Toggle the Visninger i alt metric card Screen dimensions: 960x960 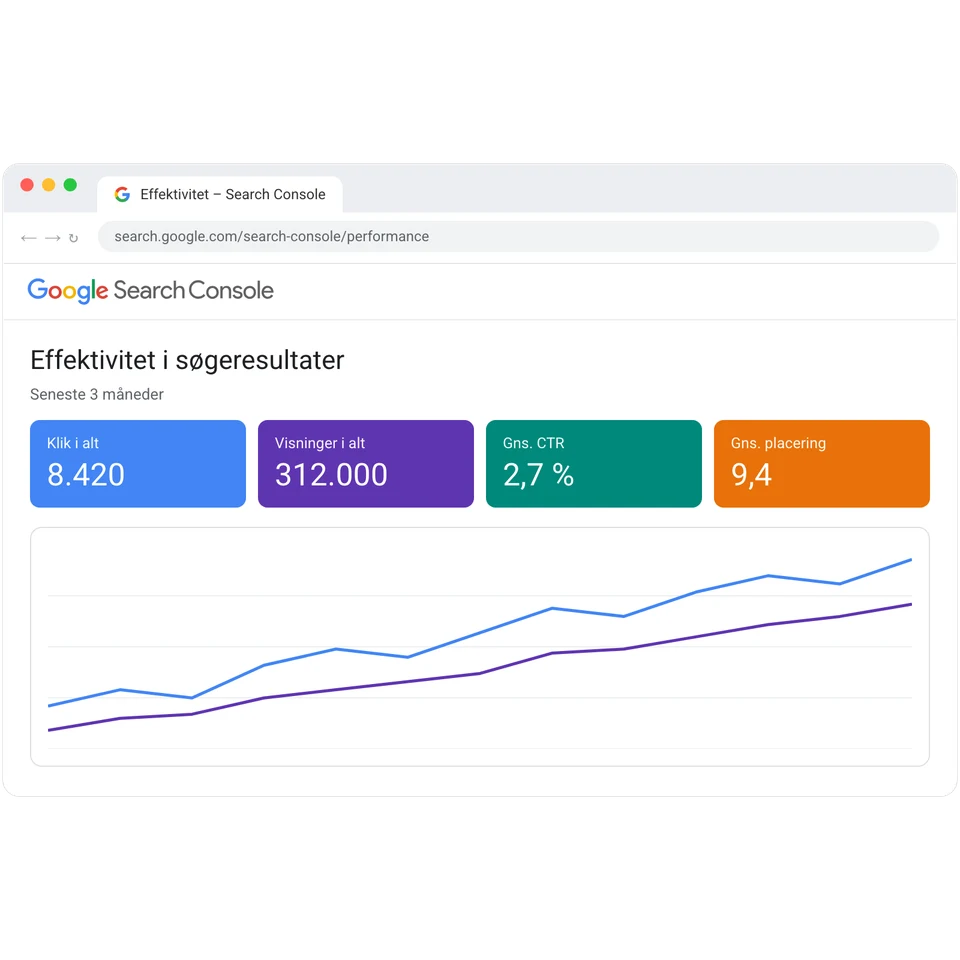click(x=366, y=463)
